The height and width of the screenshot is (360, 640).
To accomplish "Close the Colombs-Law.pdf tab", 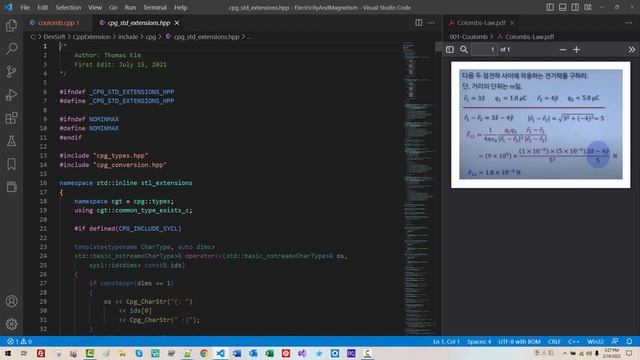I will [x=512, y=23].
